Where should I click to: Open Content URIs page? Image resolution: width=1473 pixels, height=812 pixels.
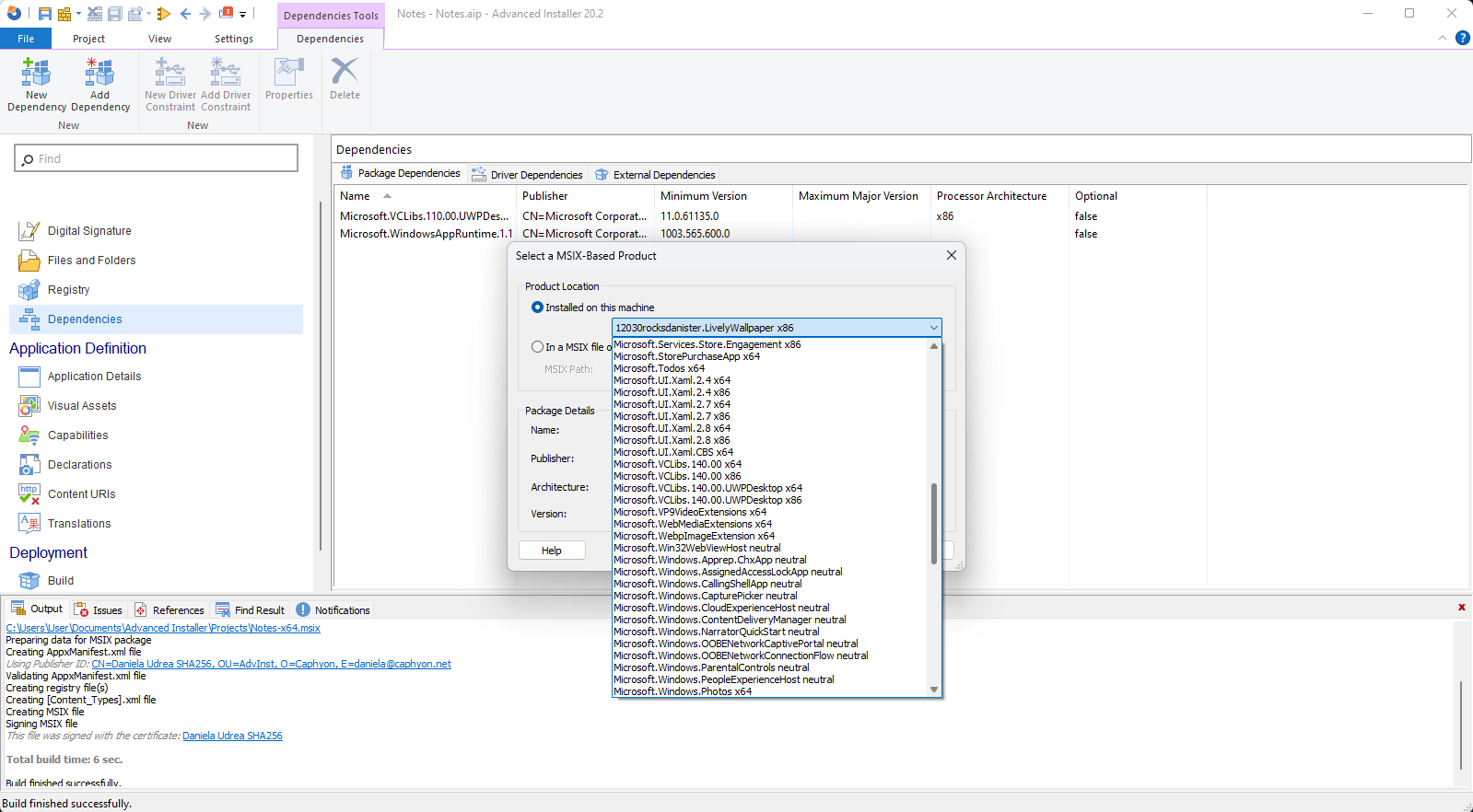81,494
